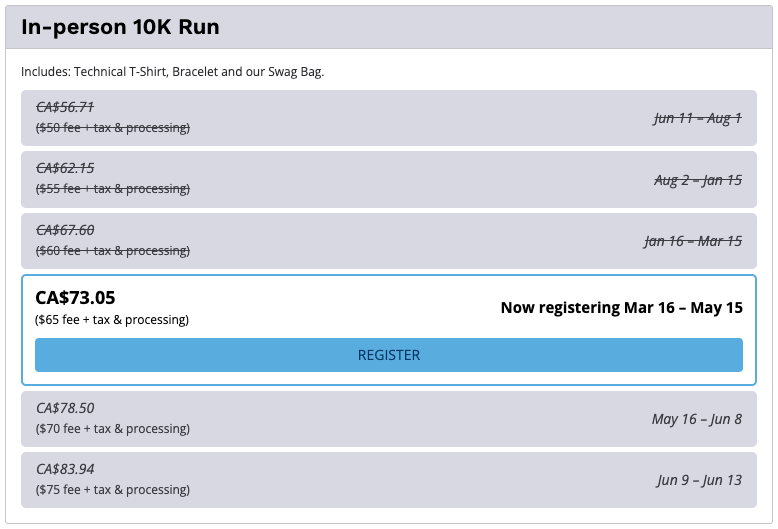Viewport: 778px width, 529px height.
Task: Click the Jun 11 – Aug 1 date range
Action: (x=697, y=118)
